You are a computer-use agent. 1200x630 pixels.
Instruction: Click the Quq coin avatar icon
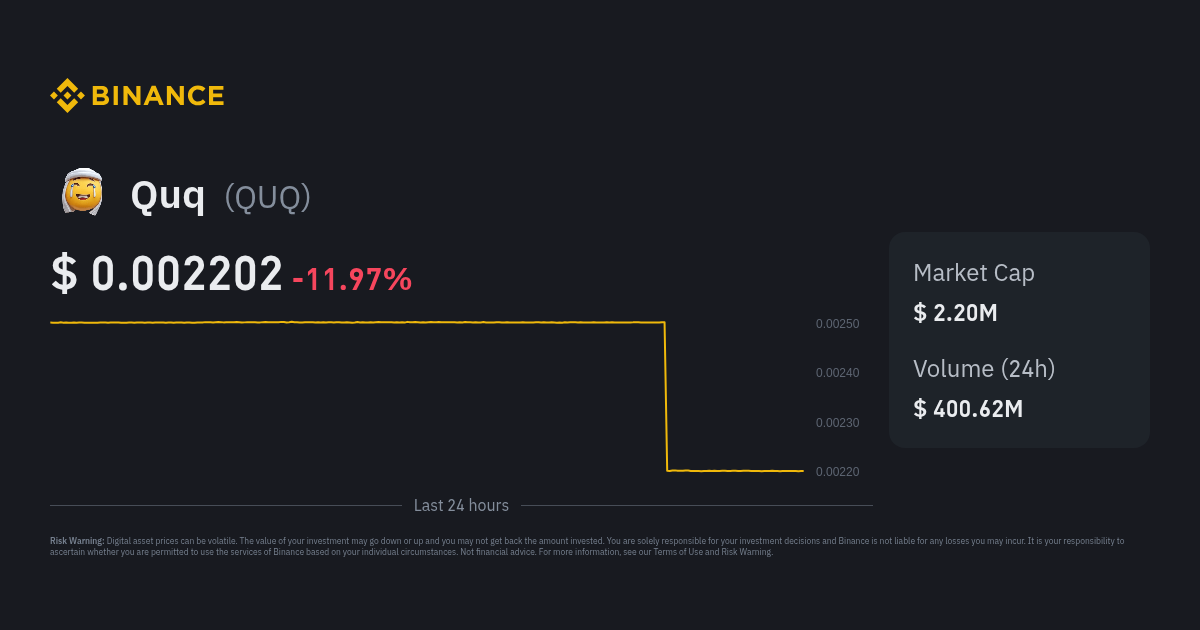[x=82, y=193]
